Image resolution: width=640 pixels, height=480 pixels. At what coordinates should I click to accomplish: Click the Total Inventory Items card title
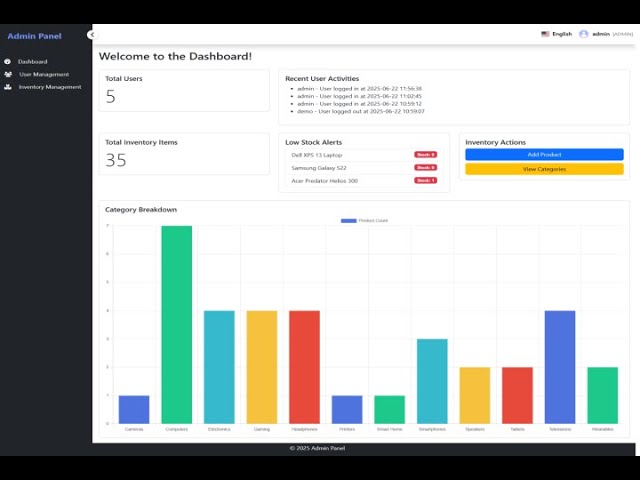click(141, 142)
